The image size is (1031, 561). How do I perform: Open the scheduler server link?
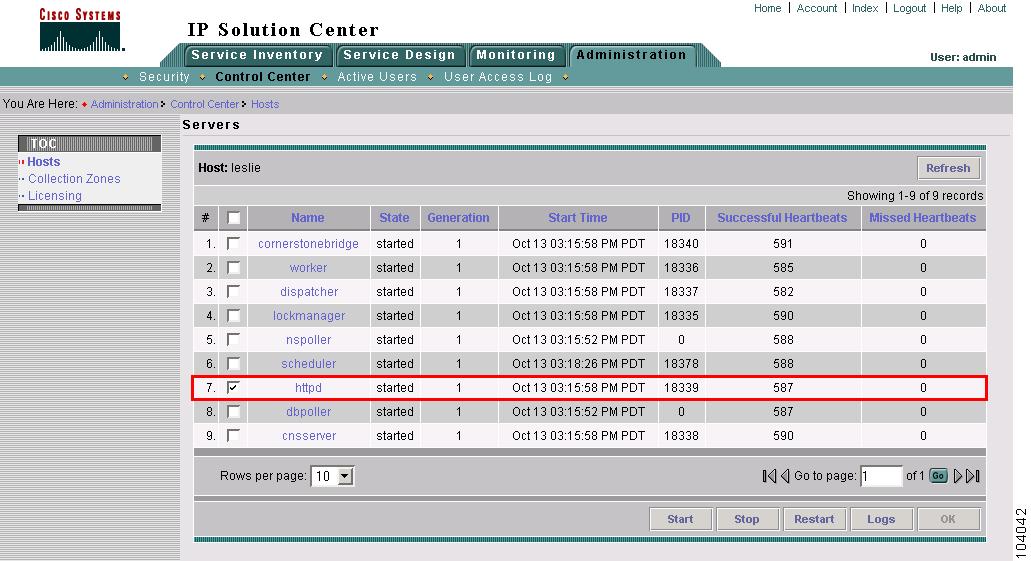point(308,364)
